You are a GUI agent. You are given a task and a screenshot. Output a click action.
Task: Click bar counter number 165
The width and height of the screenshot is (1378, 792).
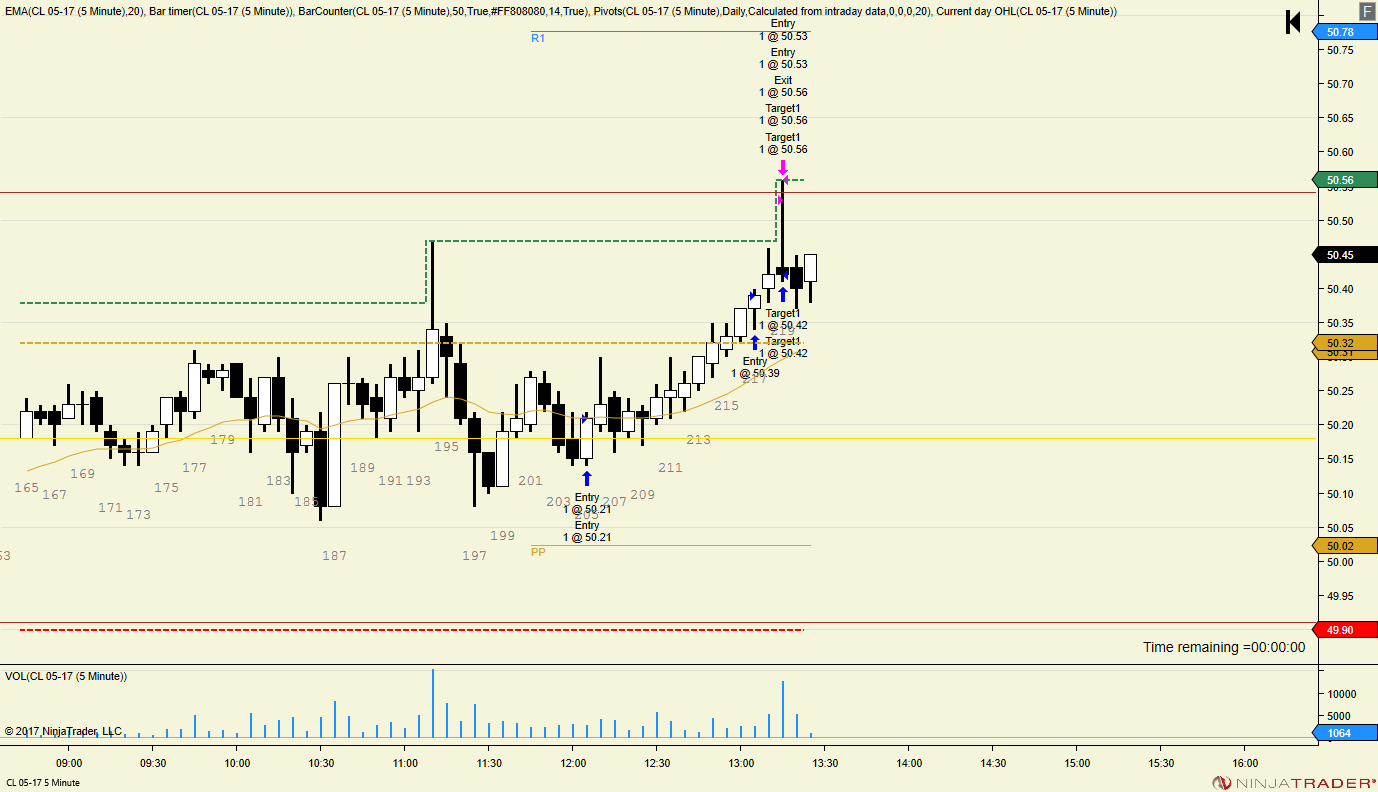(x=27, y=488)
